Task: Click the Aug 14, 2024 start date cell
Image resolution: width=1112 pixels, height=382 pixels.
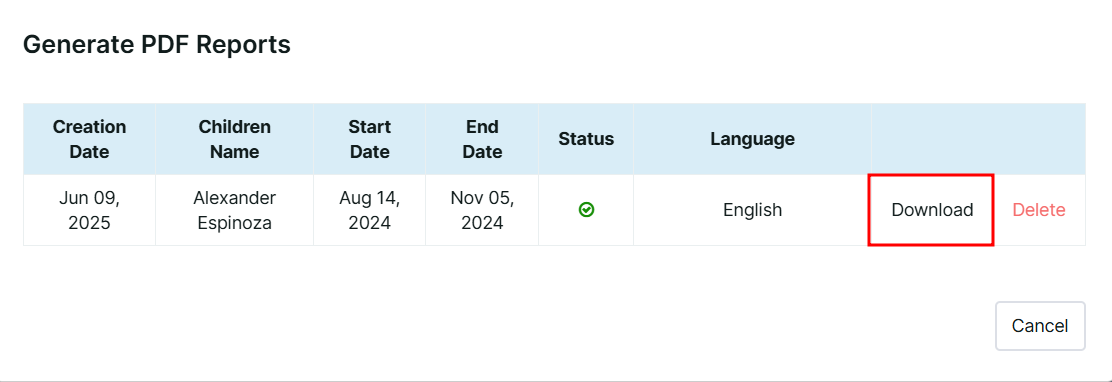Action: coord(369,210)
